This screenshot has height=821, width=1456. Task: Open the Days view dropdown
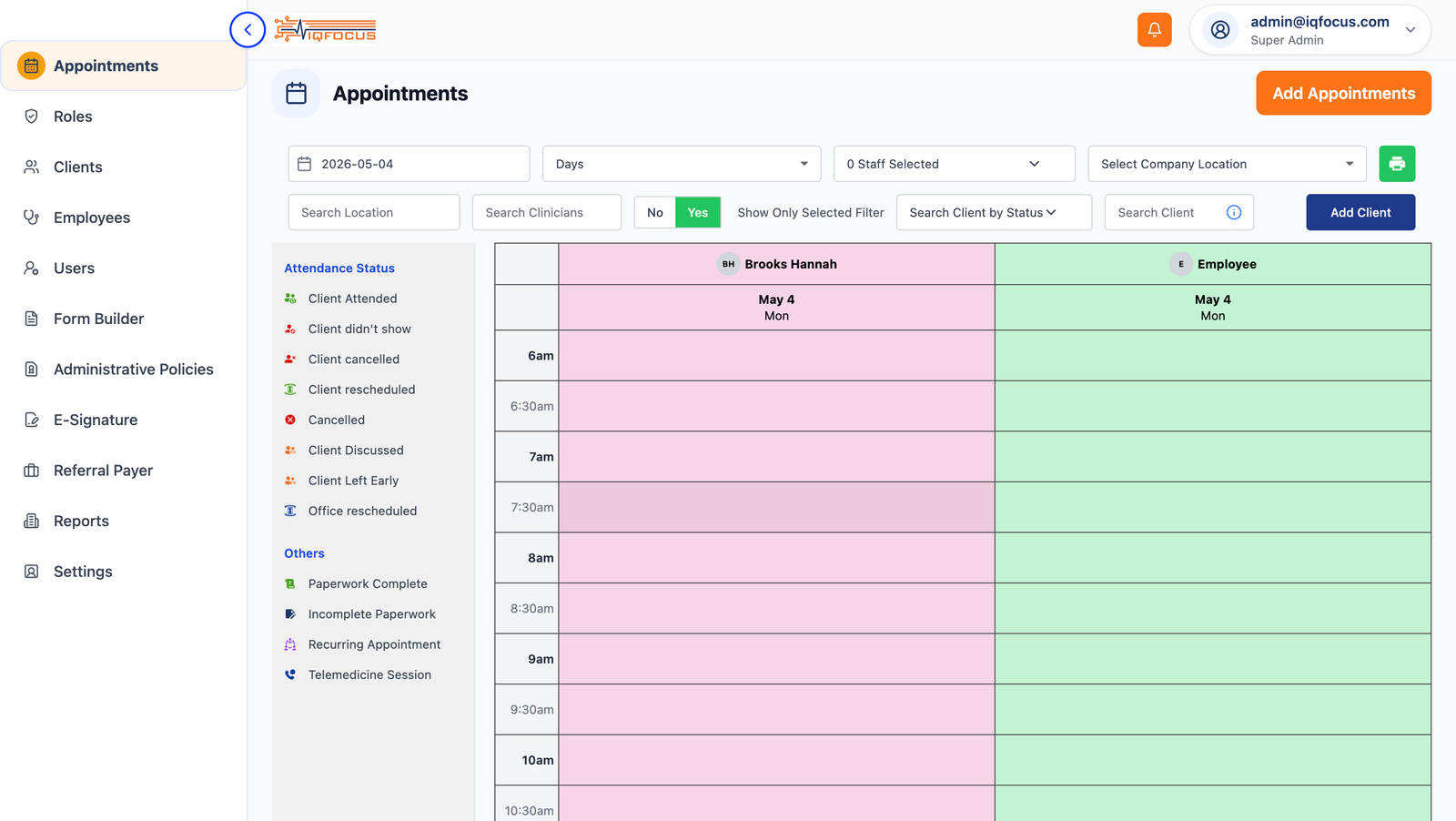tap(682, 164)
